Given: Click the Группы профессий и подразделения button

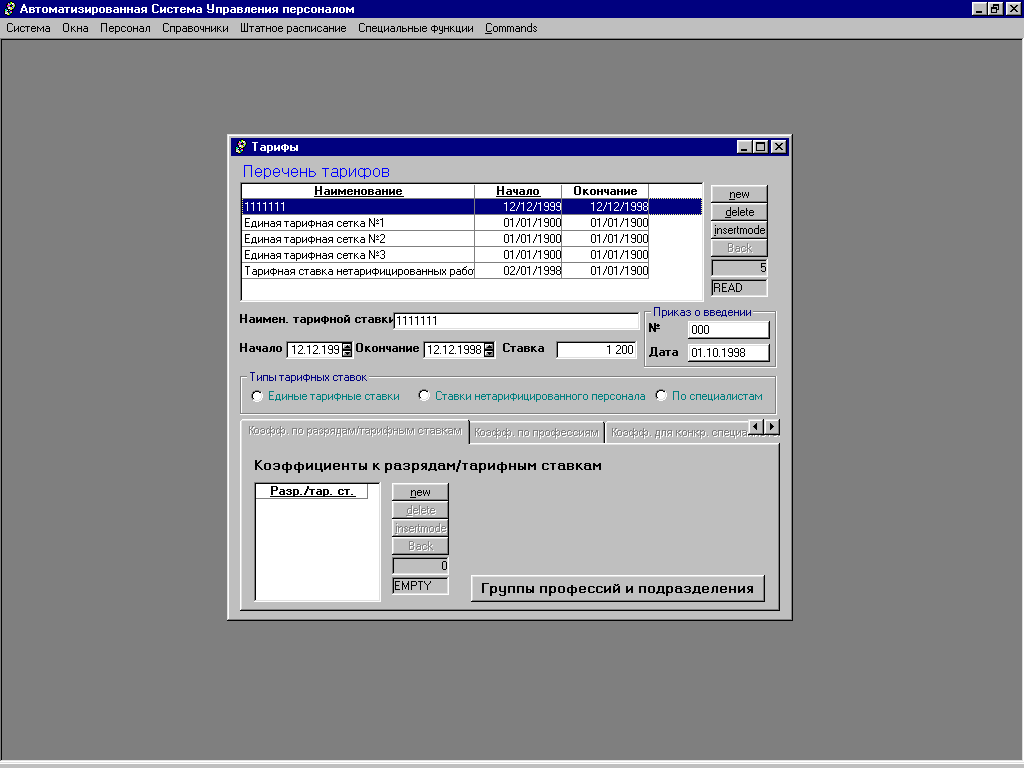Looking at the screenshot, I should pyautogui.click(x=617, y=588).
